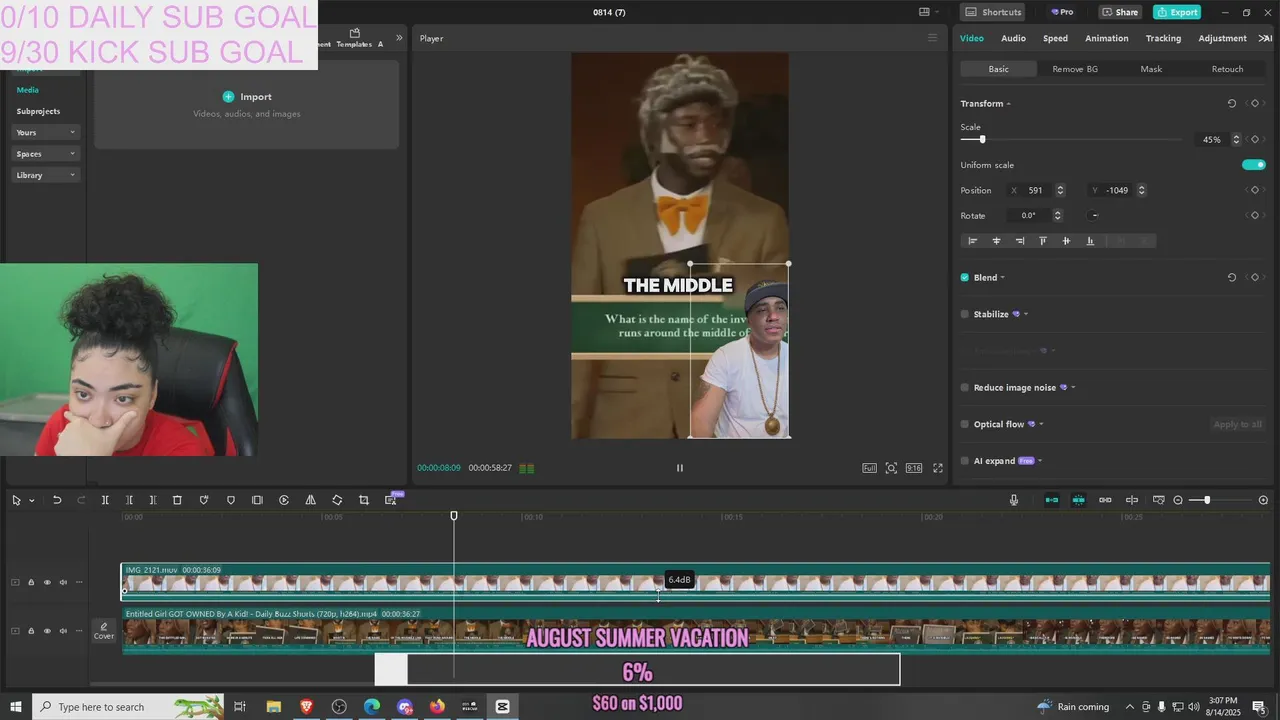Pause the video playback
Viewport: 1280px width, 720px height.
(680, 468)
